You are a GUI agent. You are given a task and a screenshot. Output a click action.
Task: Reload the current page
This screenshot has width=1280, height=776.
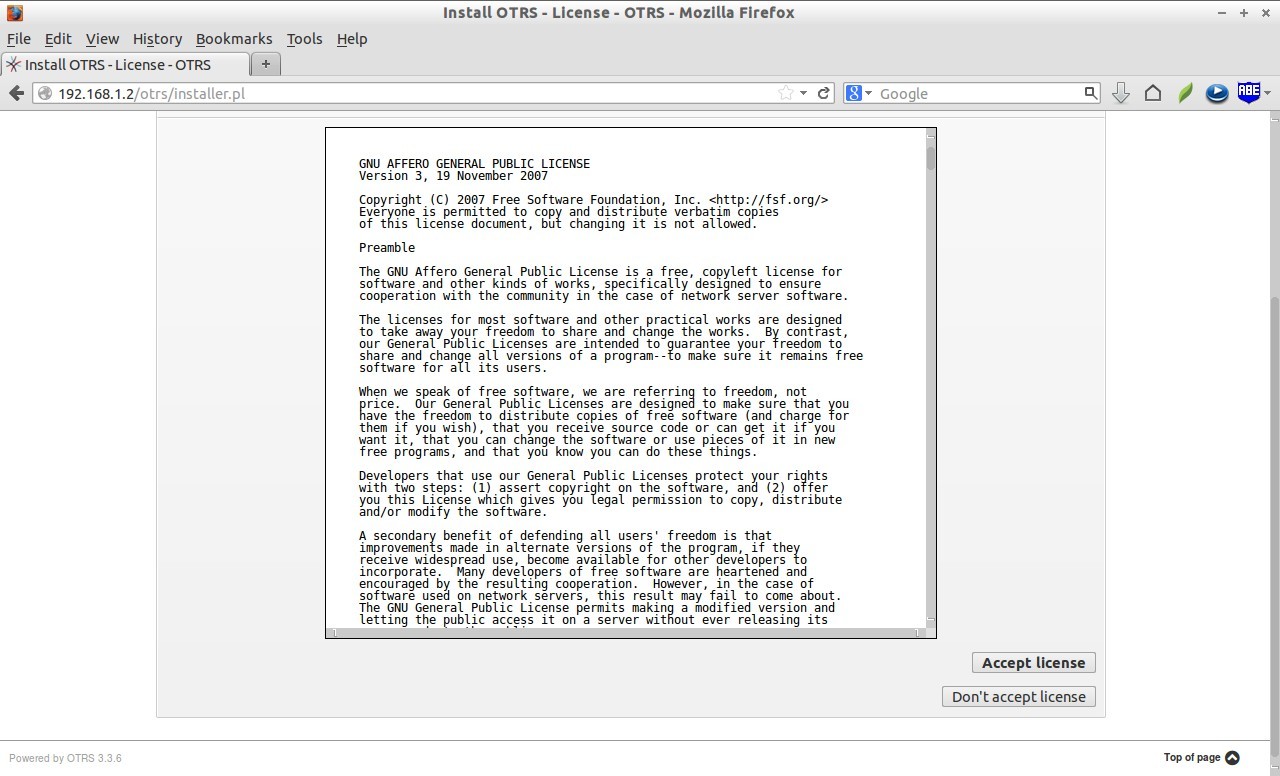824,93
